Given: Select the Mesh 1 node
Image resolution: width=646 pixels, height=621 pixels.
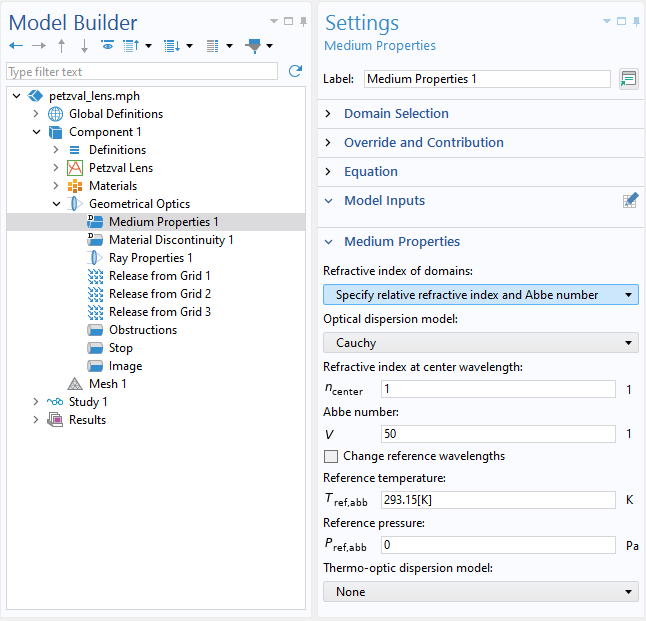Looking at the screenshot, I should [x=107, y=384].
